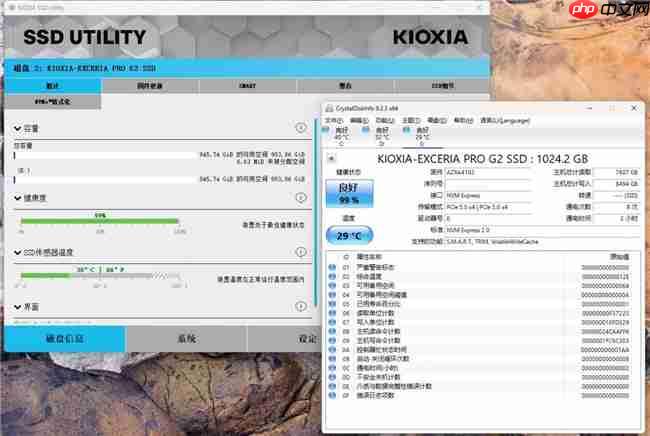Click the SSD Utility vertical scrollbar
Viewport: 650px width, 436px height.
[x=316, y=213]
